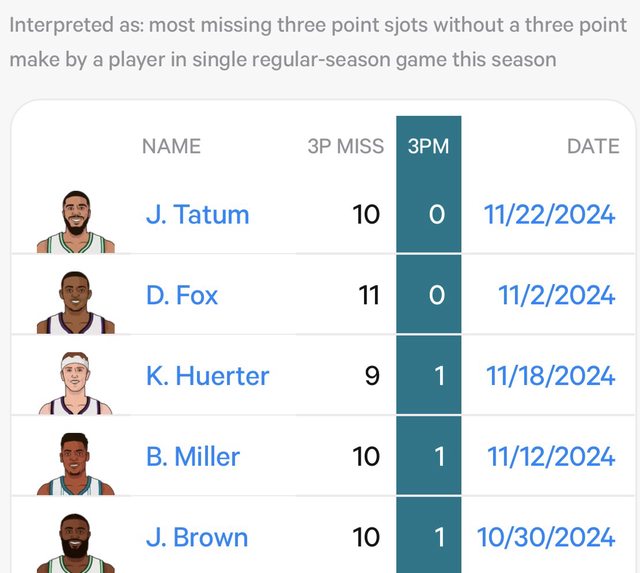Screen dimensions: 640x573
Task: Open the 11/12/2024 game link
Action: pyautogui.click(x=550, y=457)
